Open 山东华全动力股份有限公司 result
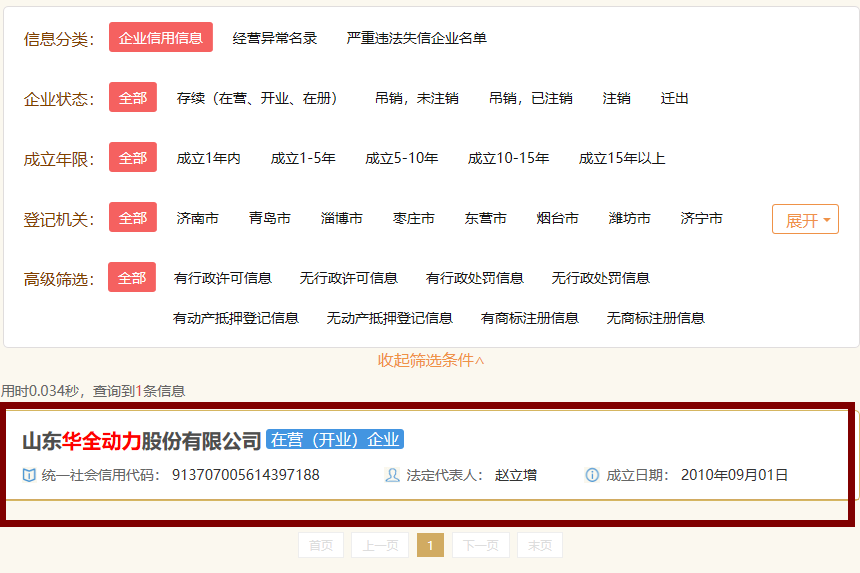The width and height of the screenshot is (860, 573). tap(142, 441)
